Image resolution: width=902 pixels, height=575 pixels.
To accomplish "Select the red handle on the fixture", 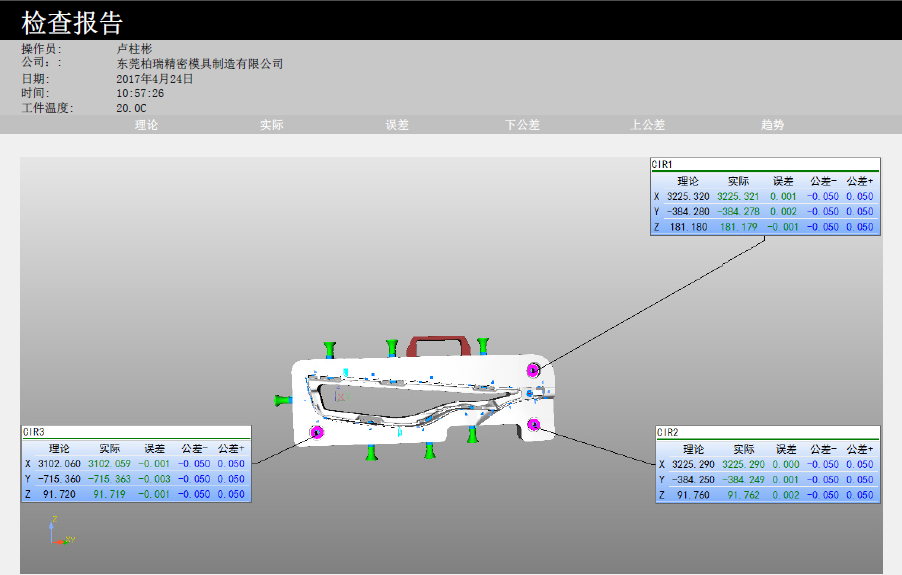I will point(436,344).
